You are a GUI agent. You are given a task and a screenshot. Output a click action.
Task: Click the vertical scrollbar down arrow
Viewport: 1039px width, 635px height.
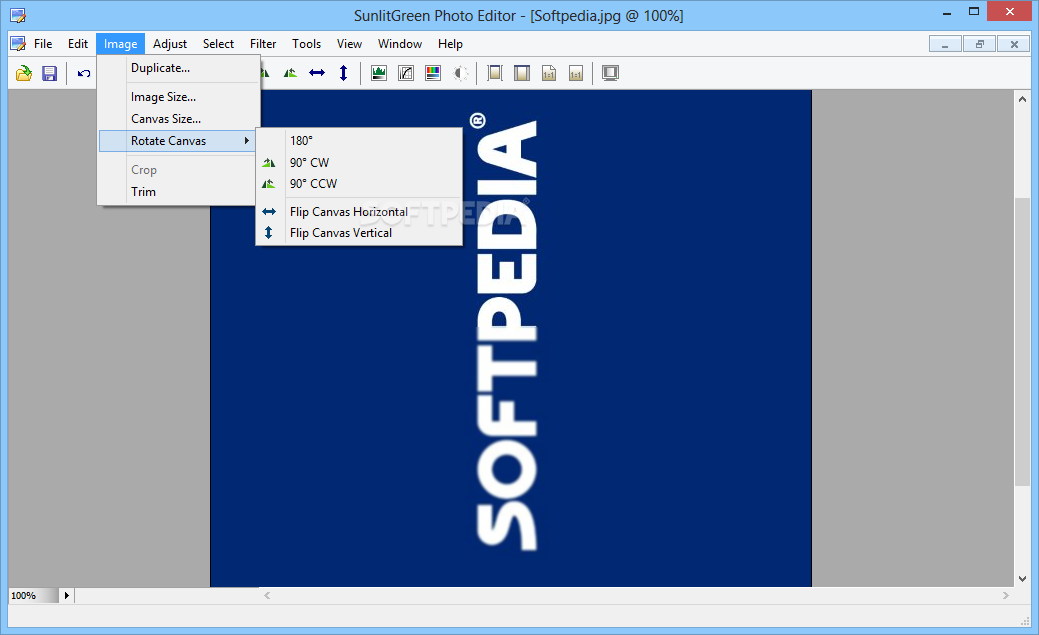[x=1022, y=579]
